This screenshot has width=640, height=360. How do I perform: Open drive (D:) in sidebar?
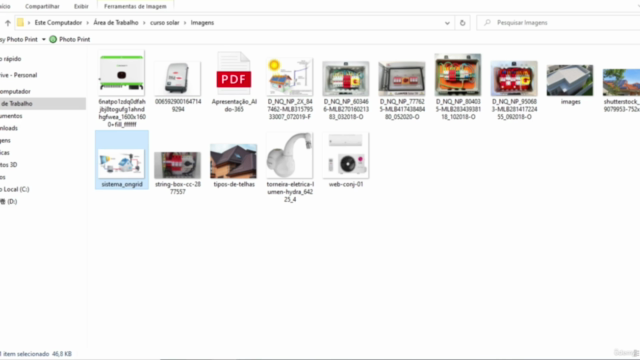click(x=9, y=202)
